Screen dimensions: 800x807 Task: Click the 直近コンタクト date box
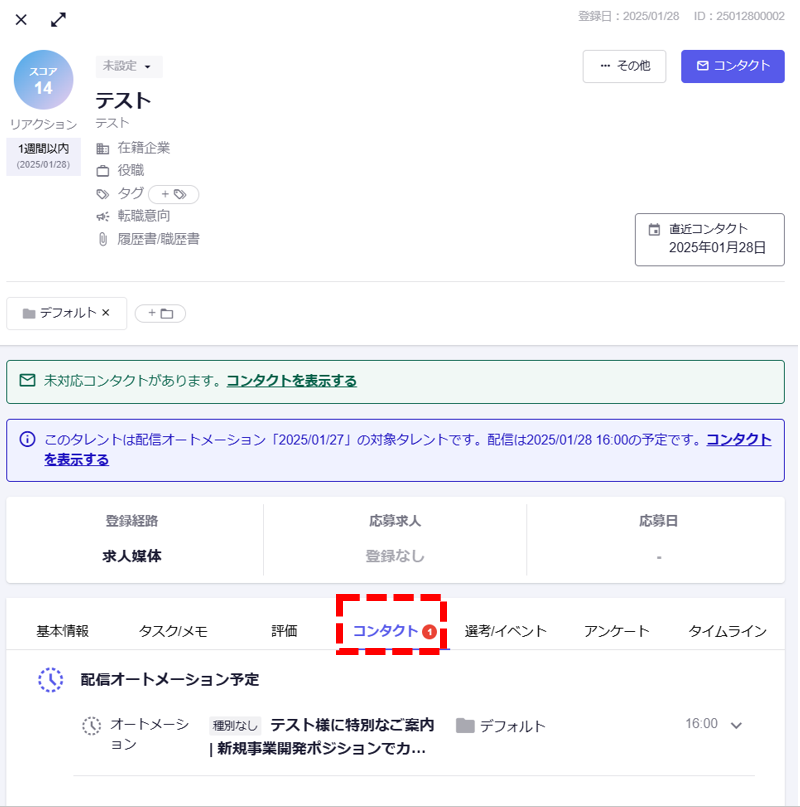pyautogui.click(x=709, y=238)
